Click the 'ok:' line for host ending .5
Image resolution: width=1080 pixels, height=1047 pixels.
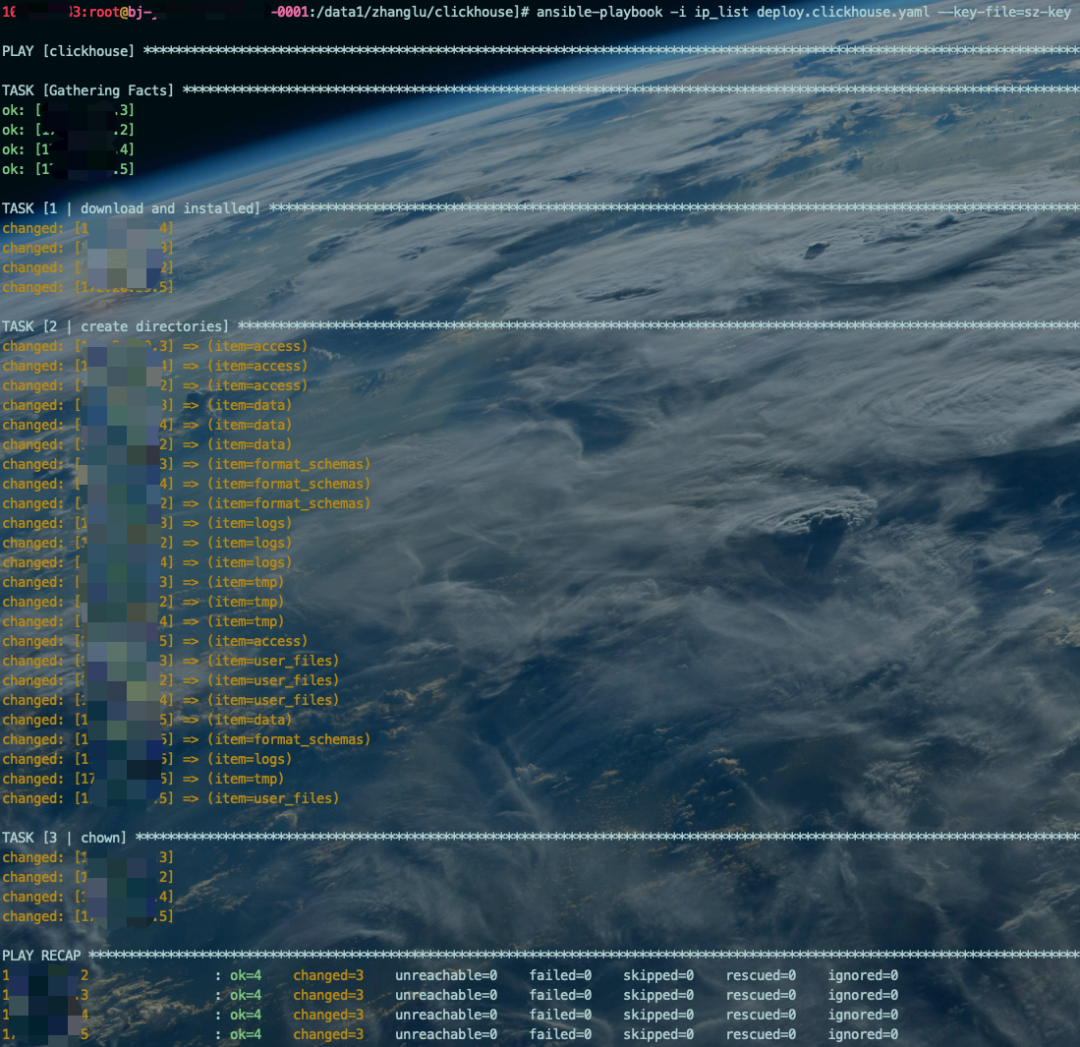[x=68, y=169]
